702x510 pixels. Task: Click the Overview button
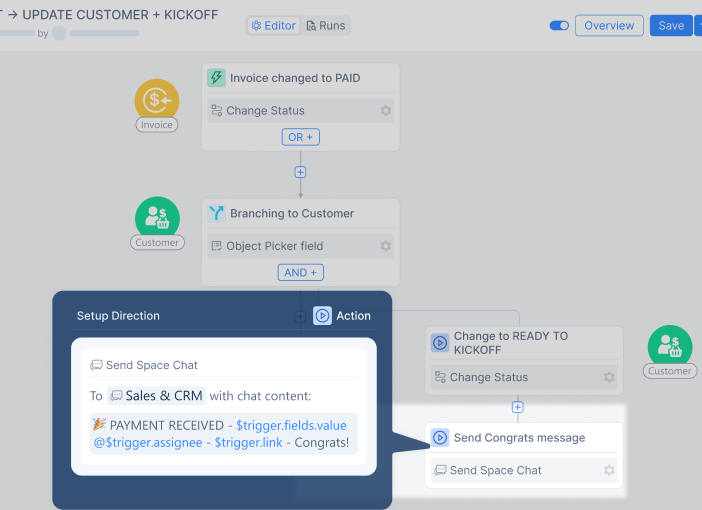coord(609,26)
